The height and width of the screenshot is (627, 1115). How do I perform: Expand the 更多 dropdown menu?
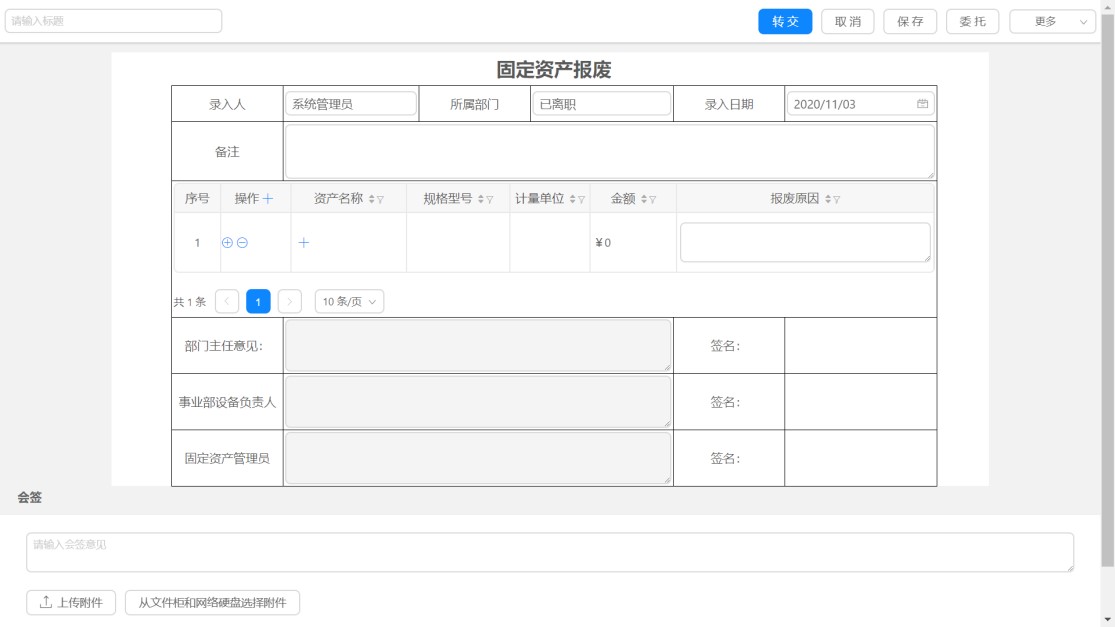tap(1052, 21)
